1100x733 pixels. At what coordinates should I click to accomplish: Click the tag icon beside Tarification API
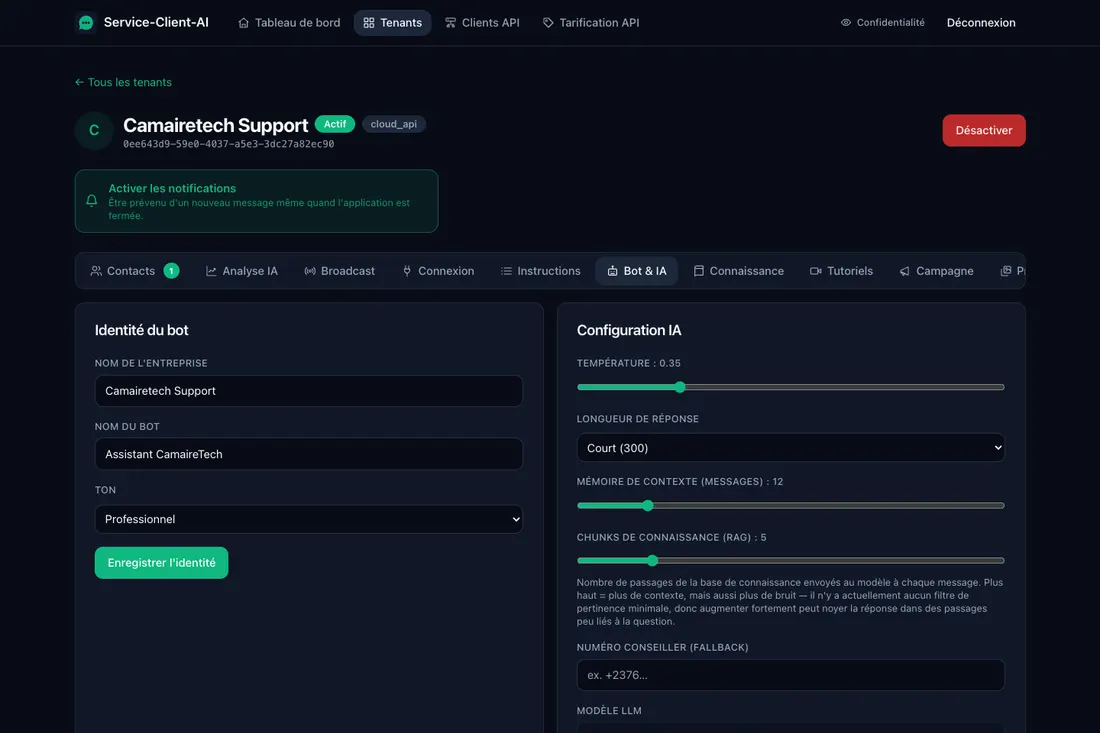(x=548, y=23)
